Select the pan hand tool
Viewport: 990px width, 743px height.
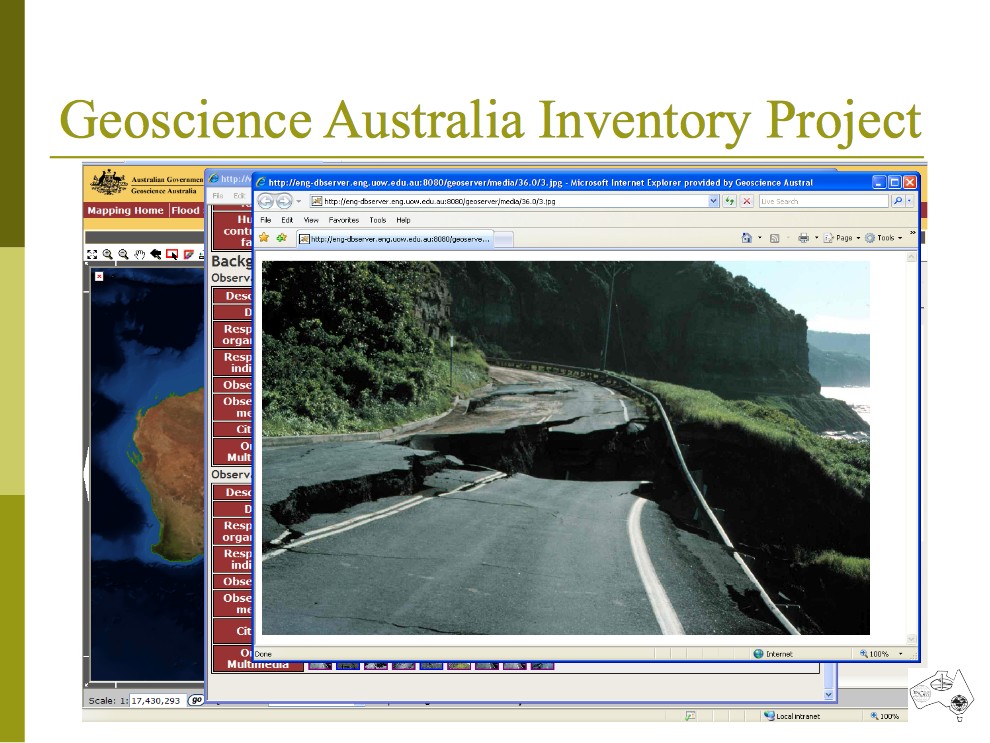click(140, 254)
